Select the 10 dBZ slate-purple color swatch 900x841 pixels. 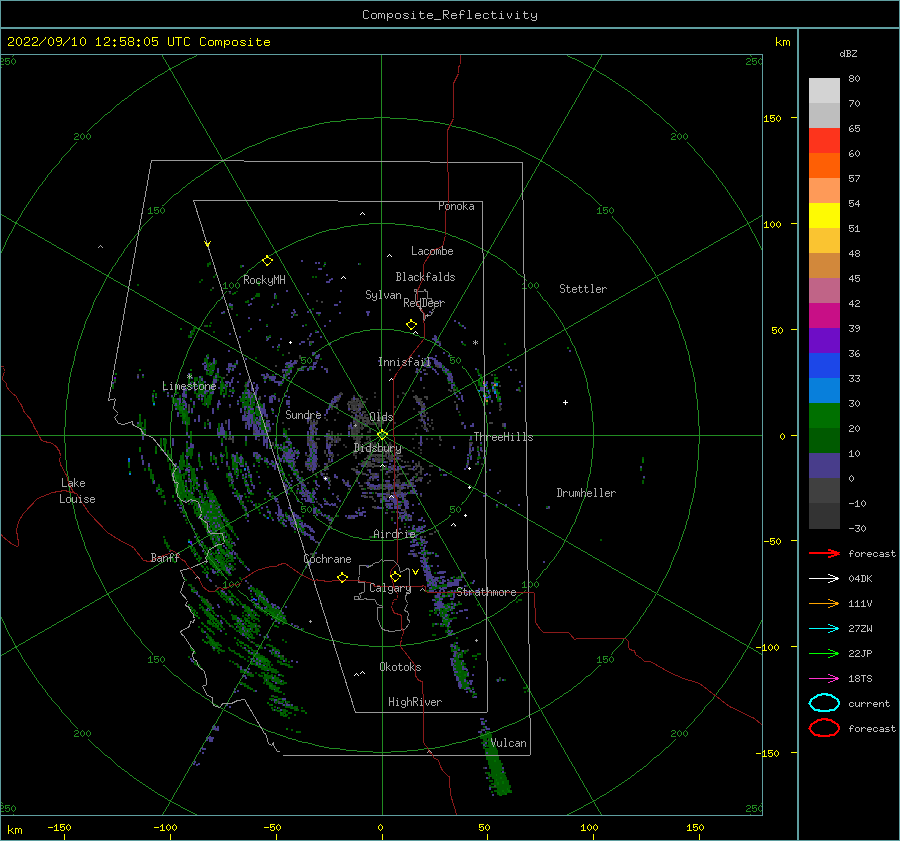[824, 465]
